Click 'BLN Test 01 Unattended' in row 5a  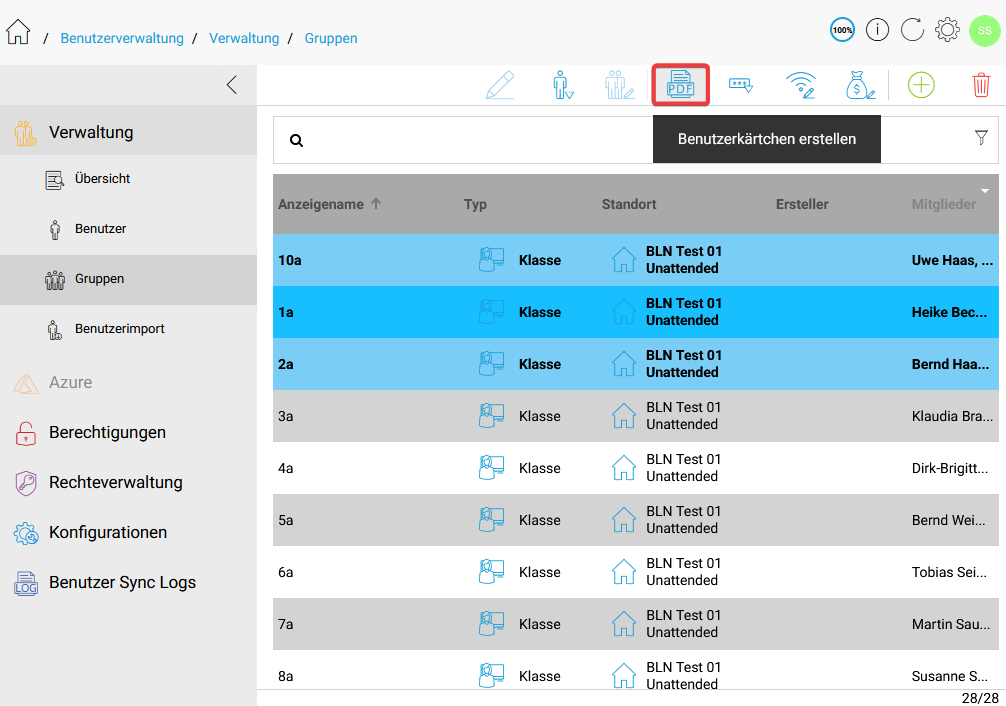[683, 520]
